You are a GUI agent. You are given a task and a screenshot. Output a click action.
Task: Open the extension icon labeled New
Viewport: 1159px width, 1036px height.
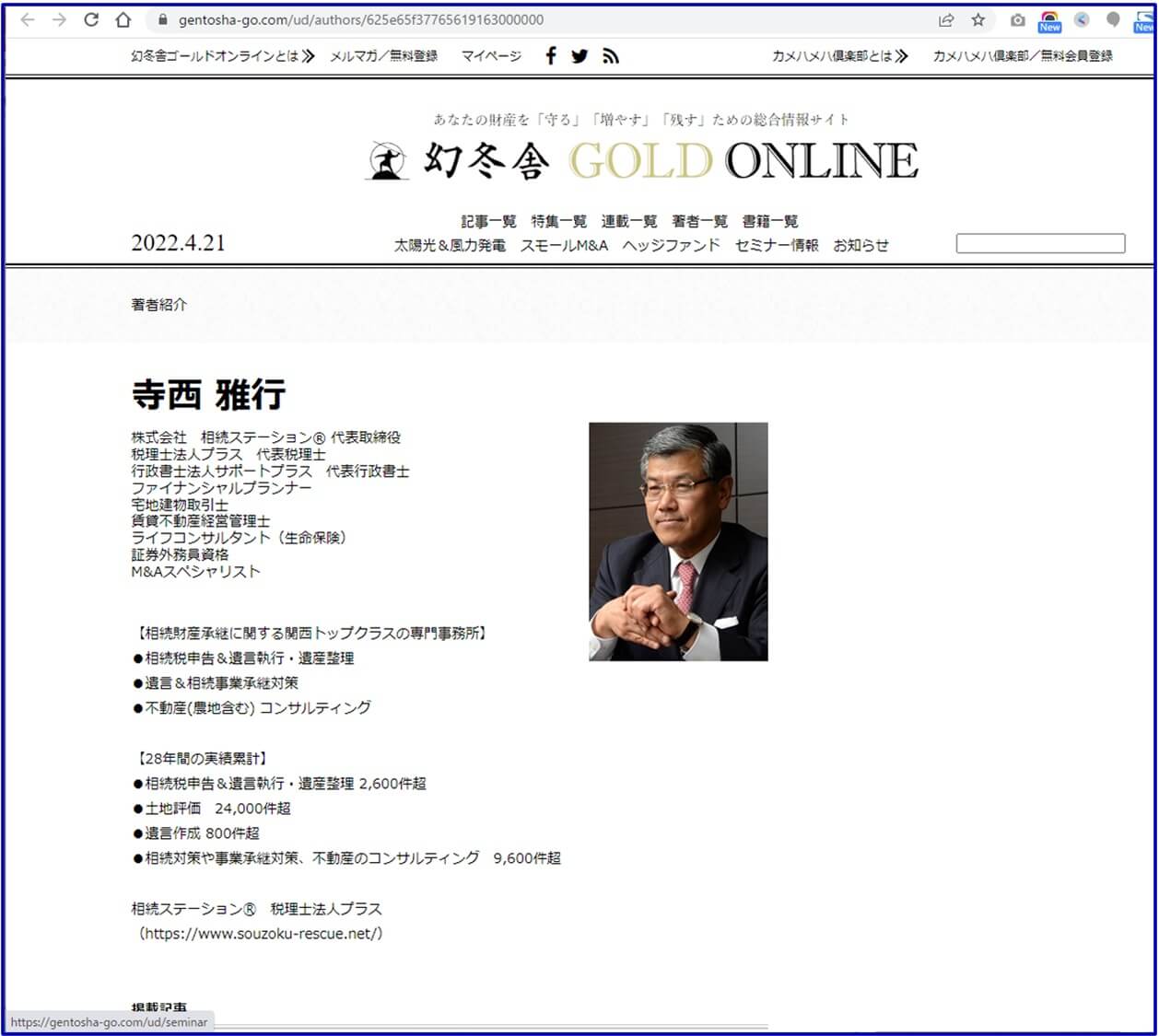click(1049, 21)
